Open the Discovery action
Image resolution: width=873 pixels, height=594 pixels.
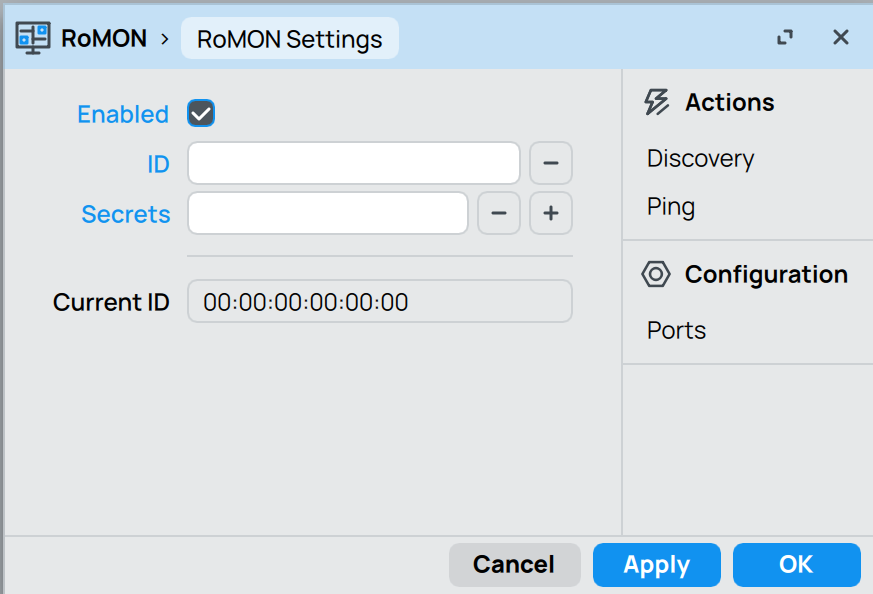[x=700, y=158]
